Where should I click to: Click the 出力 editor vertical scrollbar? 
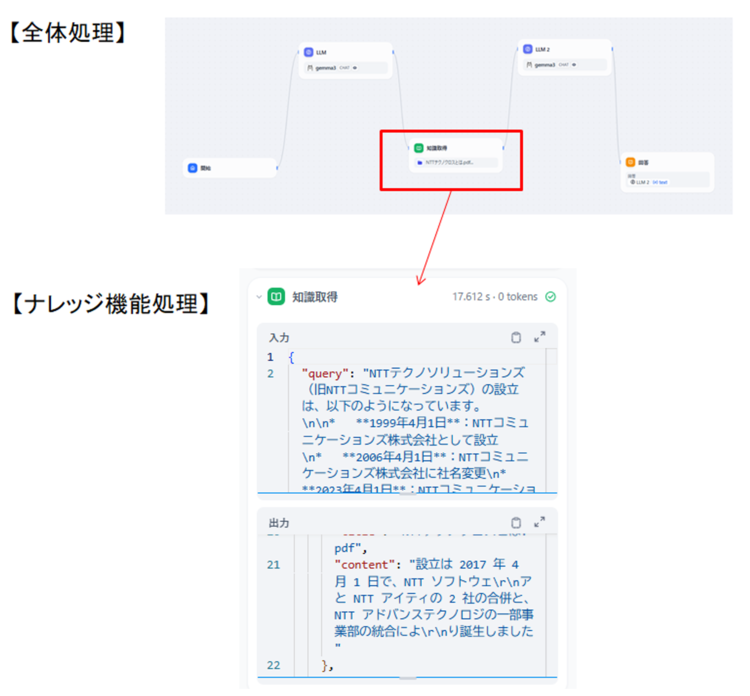(551, 605)
